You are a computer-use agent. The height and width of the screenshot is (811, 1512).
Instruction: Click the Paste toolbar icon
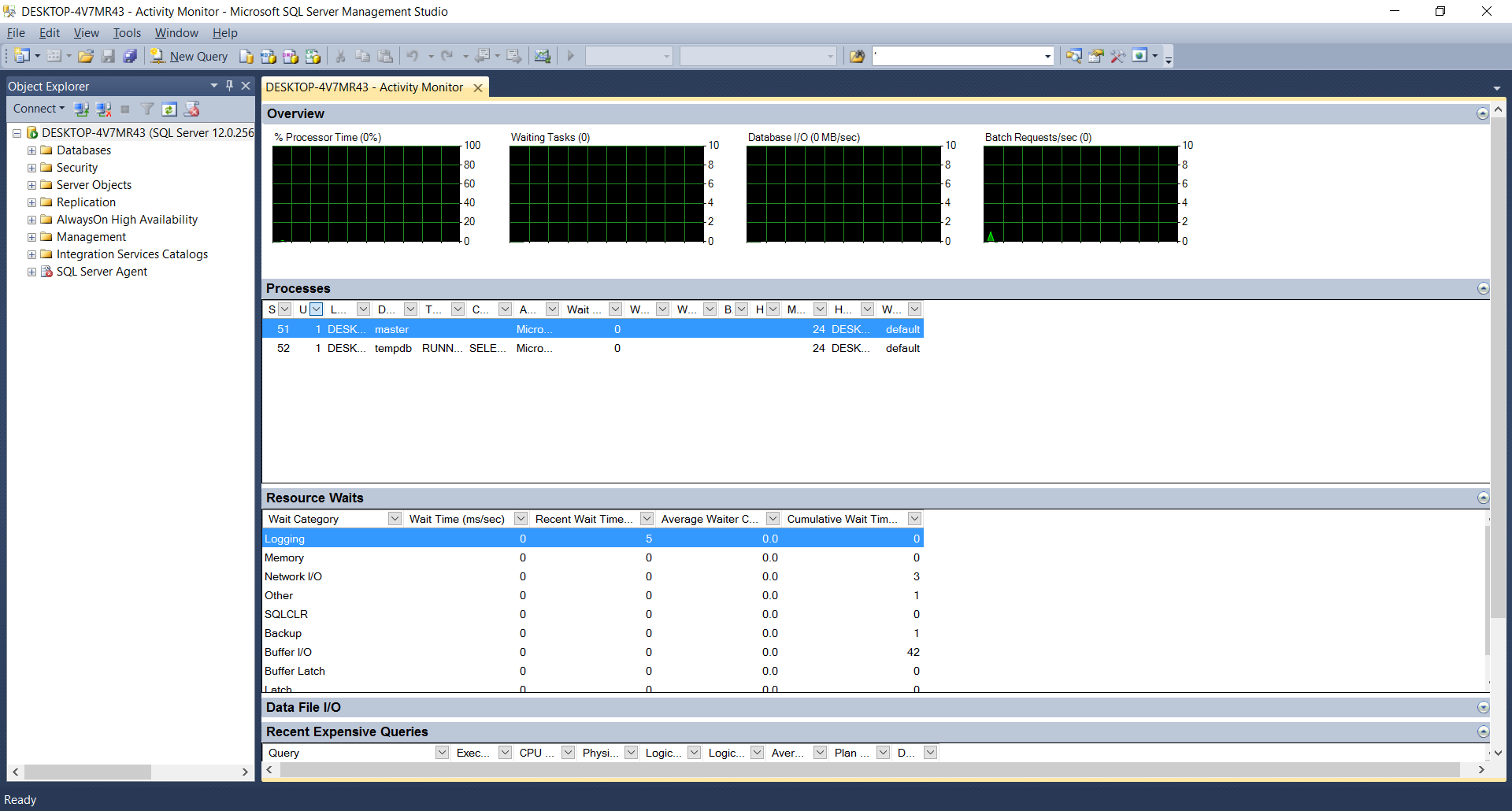click(x=385, y=56)
